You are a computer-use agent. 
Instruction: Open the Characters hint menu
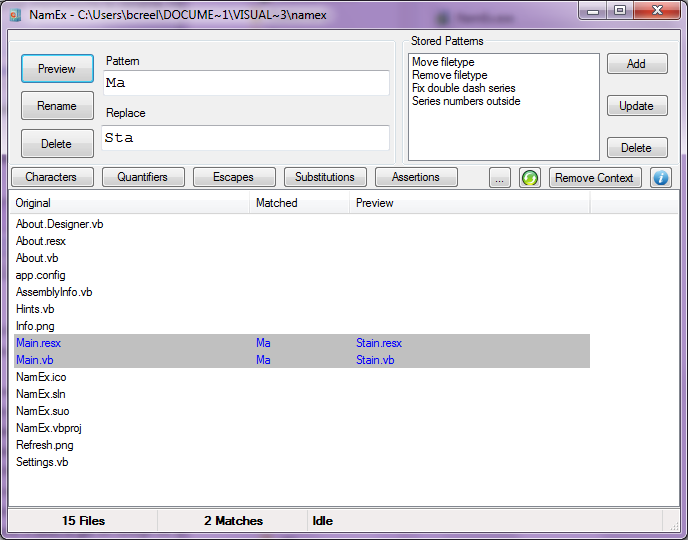click(x=52, y=177)
